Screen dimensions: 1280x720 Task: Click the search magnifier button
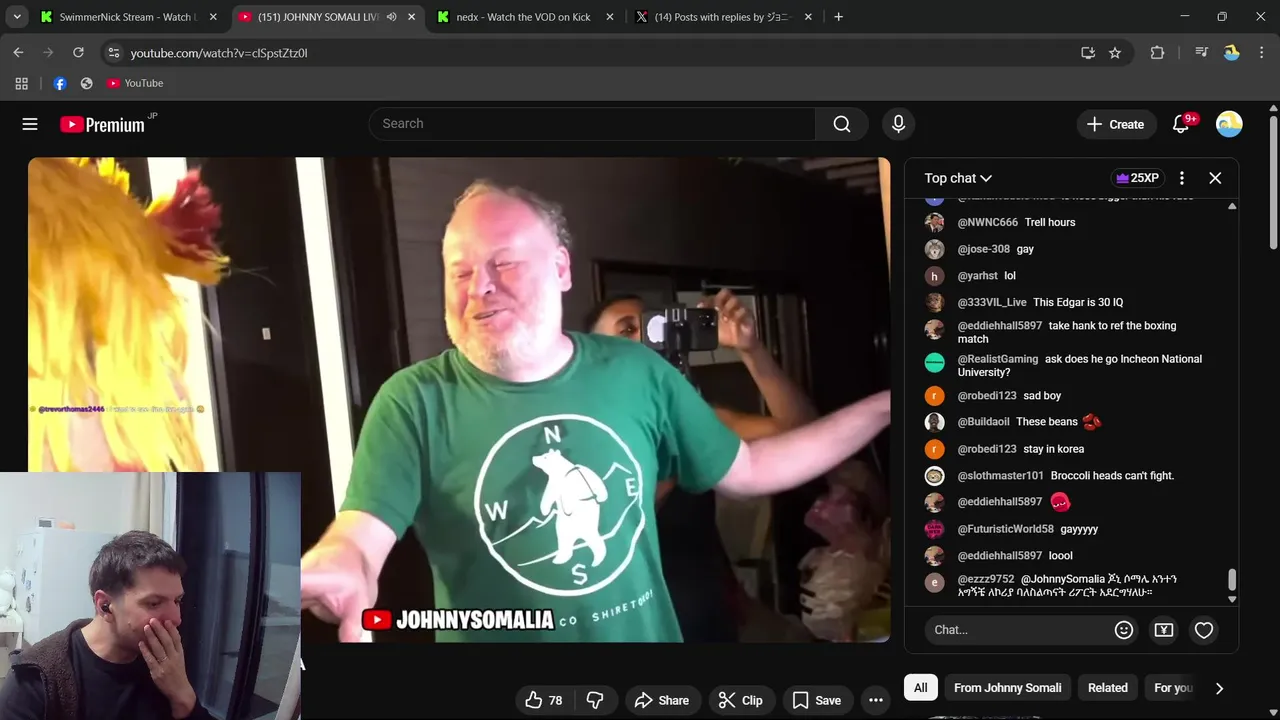[842, 124]
